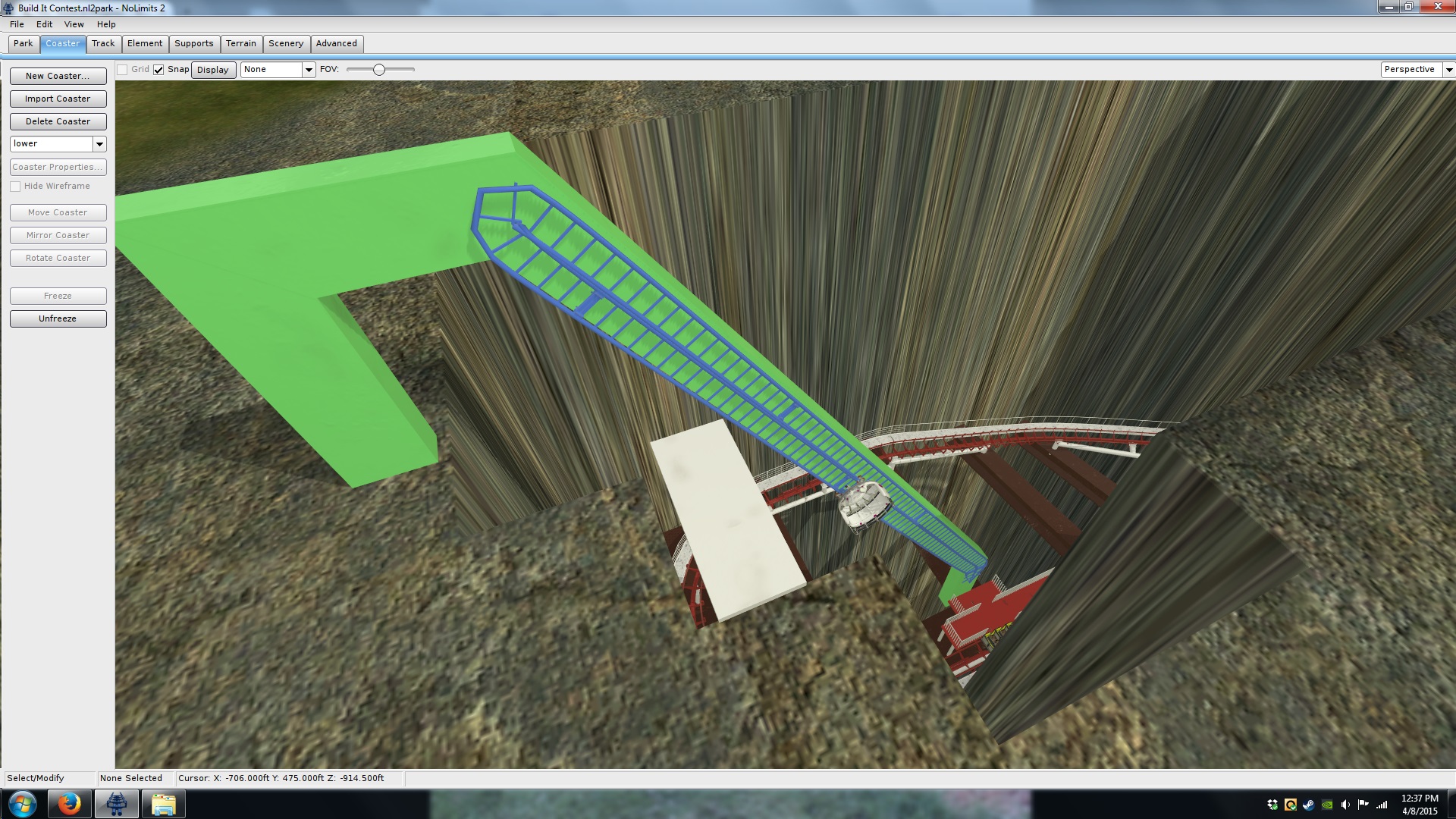Open the Perspective view dropdown

(x=1448, y=70)
